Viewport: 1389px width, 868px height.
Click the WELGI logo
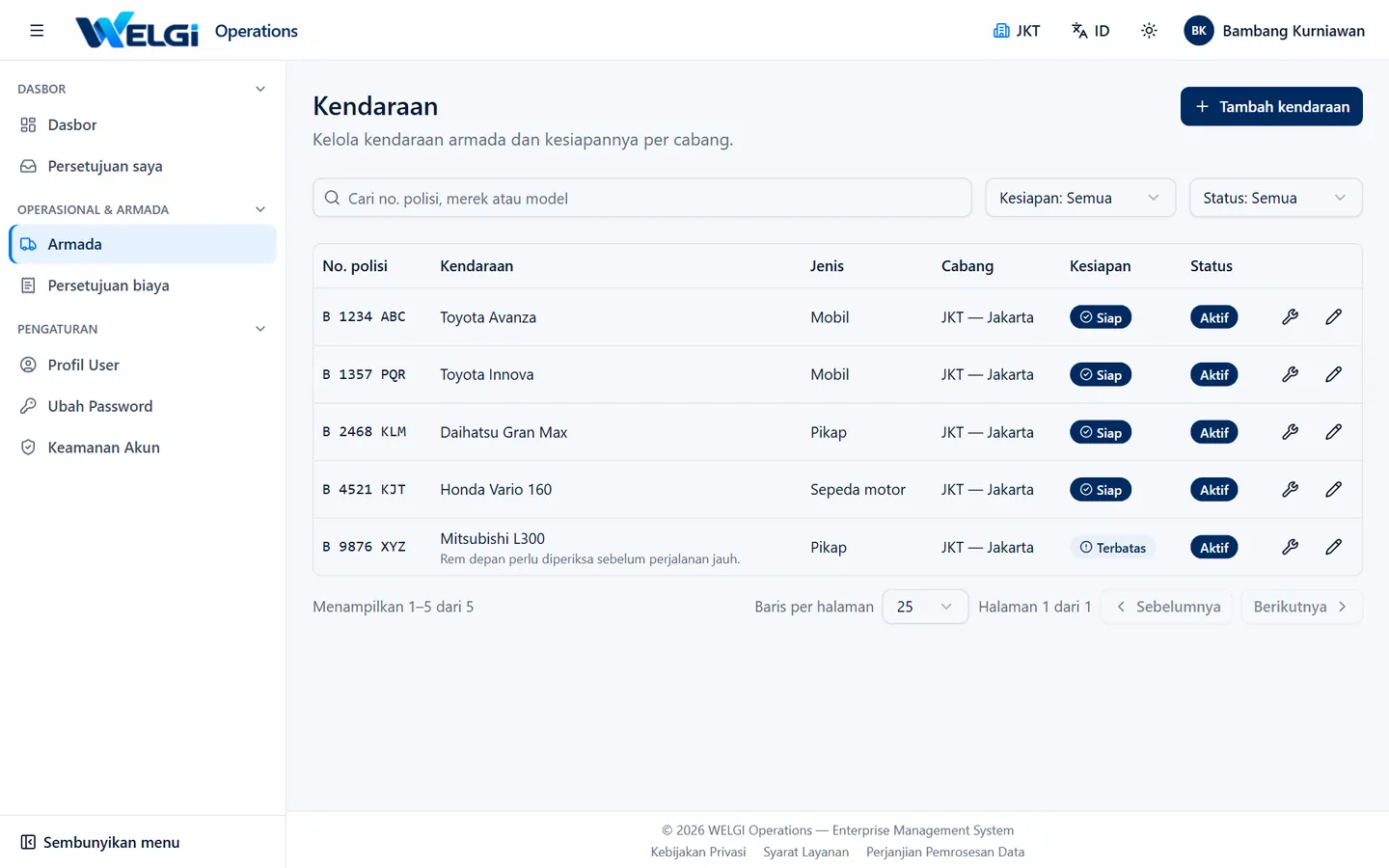(137, 31)
